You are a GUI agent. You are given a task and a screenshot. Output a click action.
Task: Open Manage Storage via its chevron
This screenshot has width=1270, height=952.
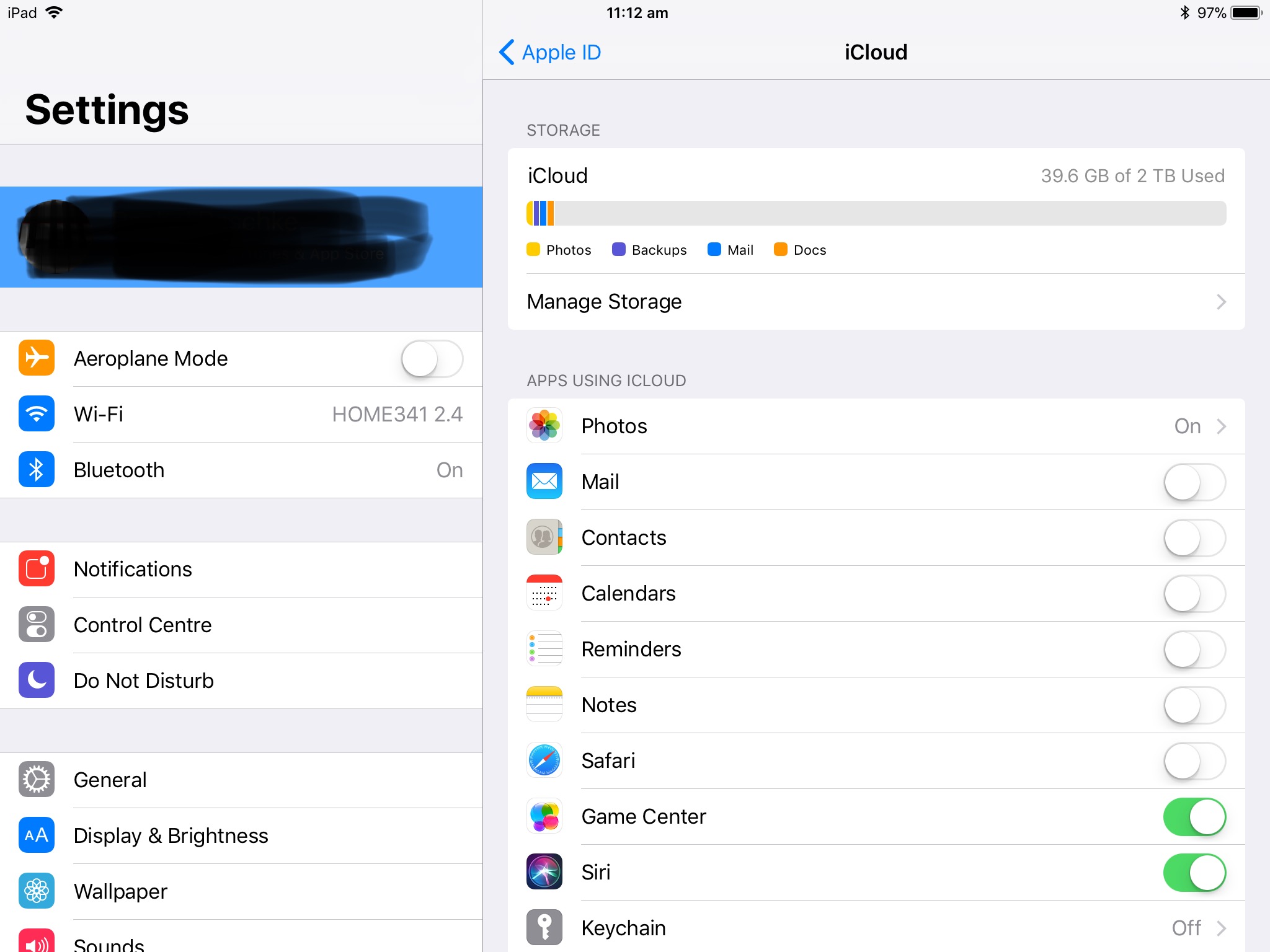(1220, 302)
